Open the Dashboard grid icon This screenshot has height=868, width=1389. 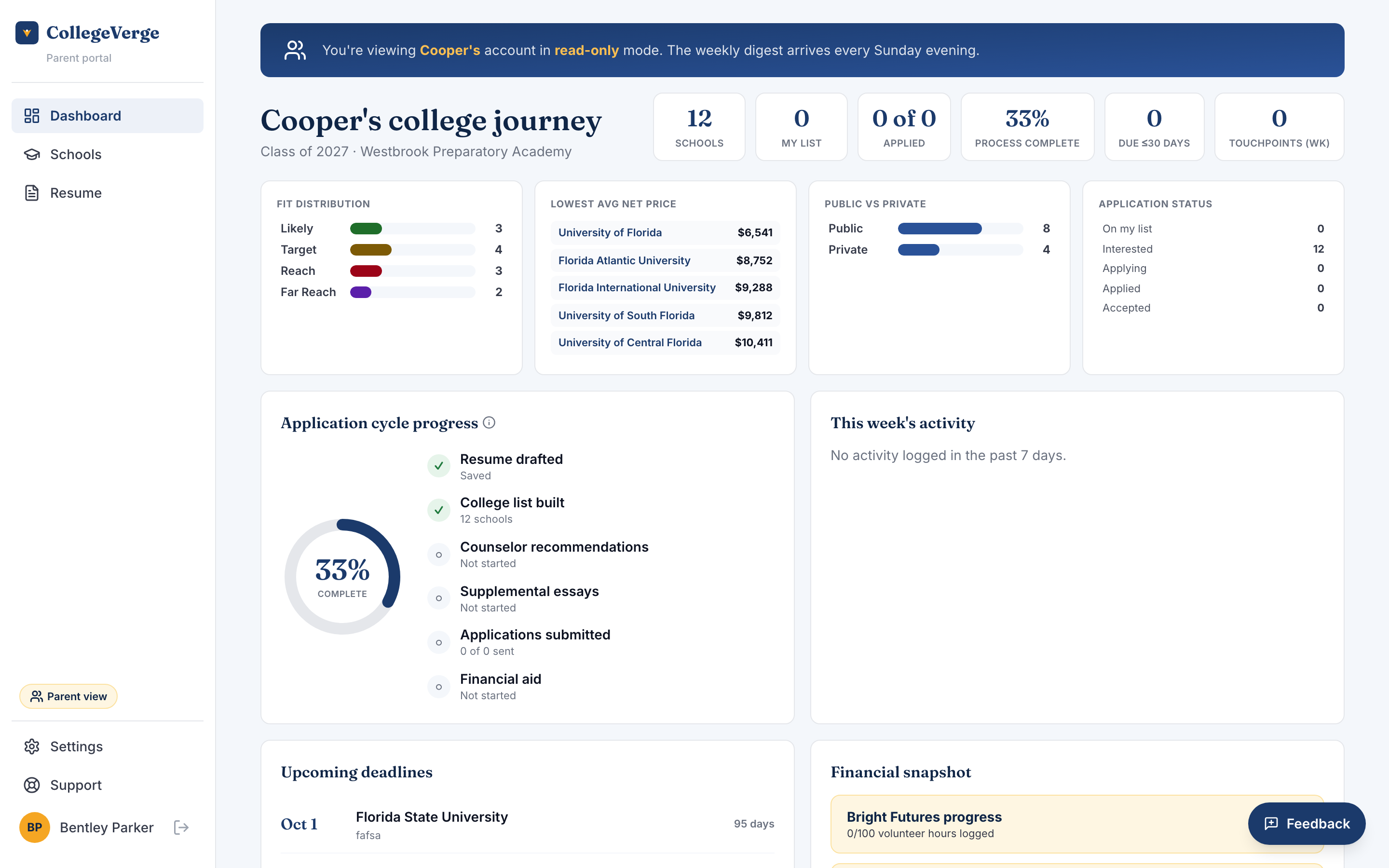pos(31,116)
